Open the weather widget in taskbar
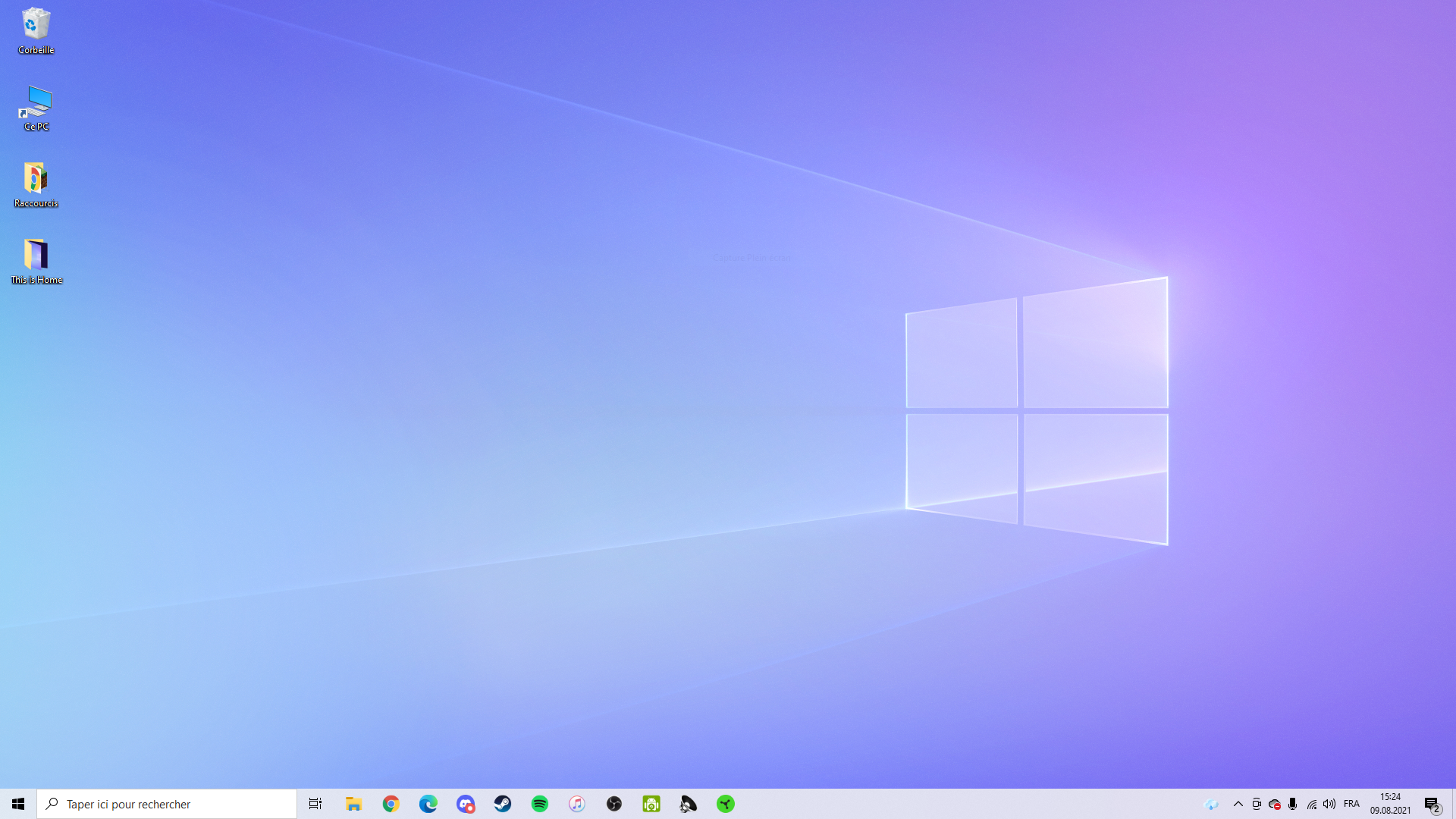The width and height of the screenshot is (1456, 819). (x=1211, y=804)
